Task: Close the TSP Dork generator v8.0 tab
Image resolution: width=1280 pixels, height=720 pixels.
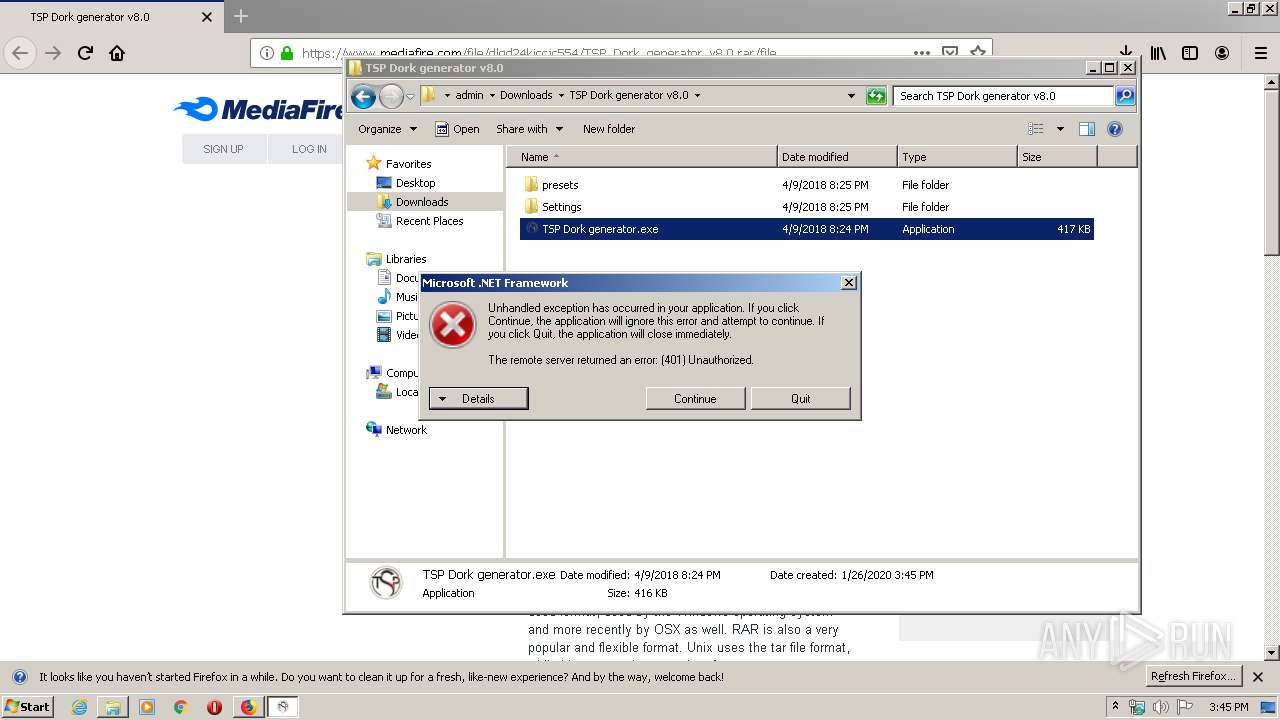Action: pos(207,17)
